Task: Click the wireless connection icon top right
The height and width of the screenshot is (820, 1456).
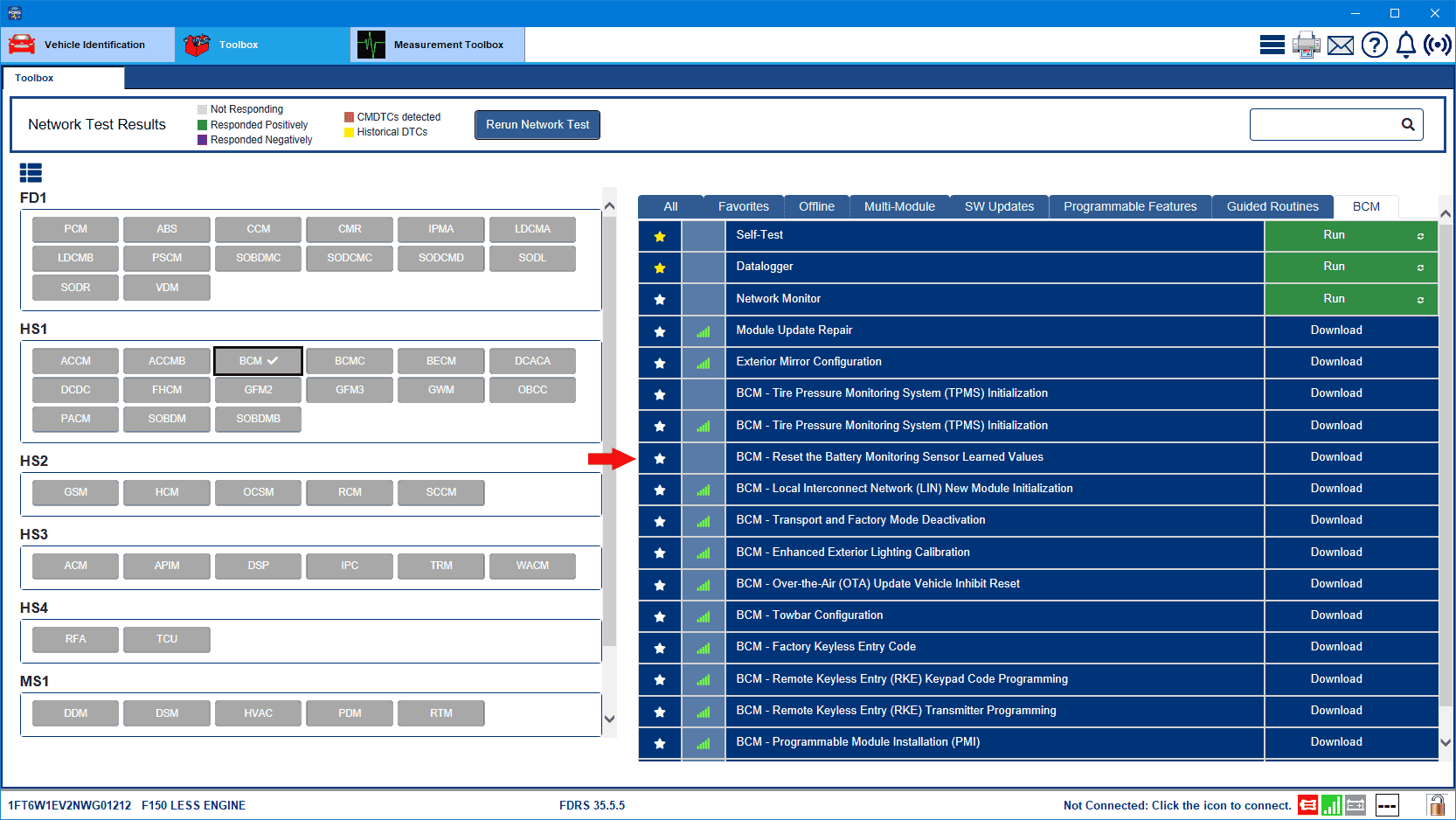Action: click(1437, 45)
